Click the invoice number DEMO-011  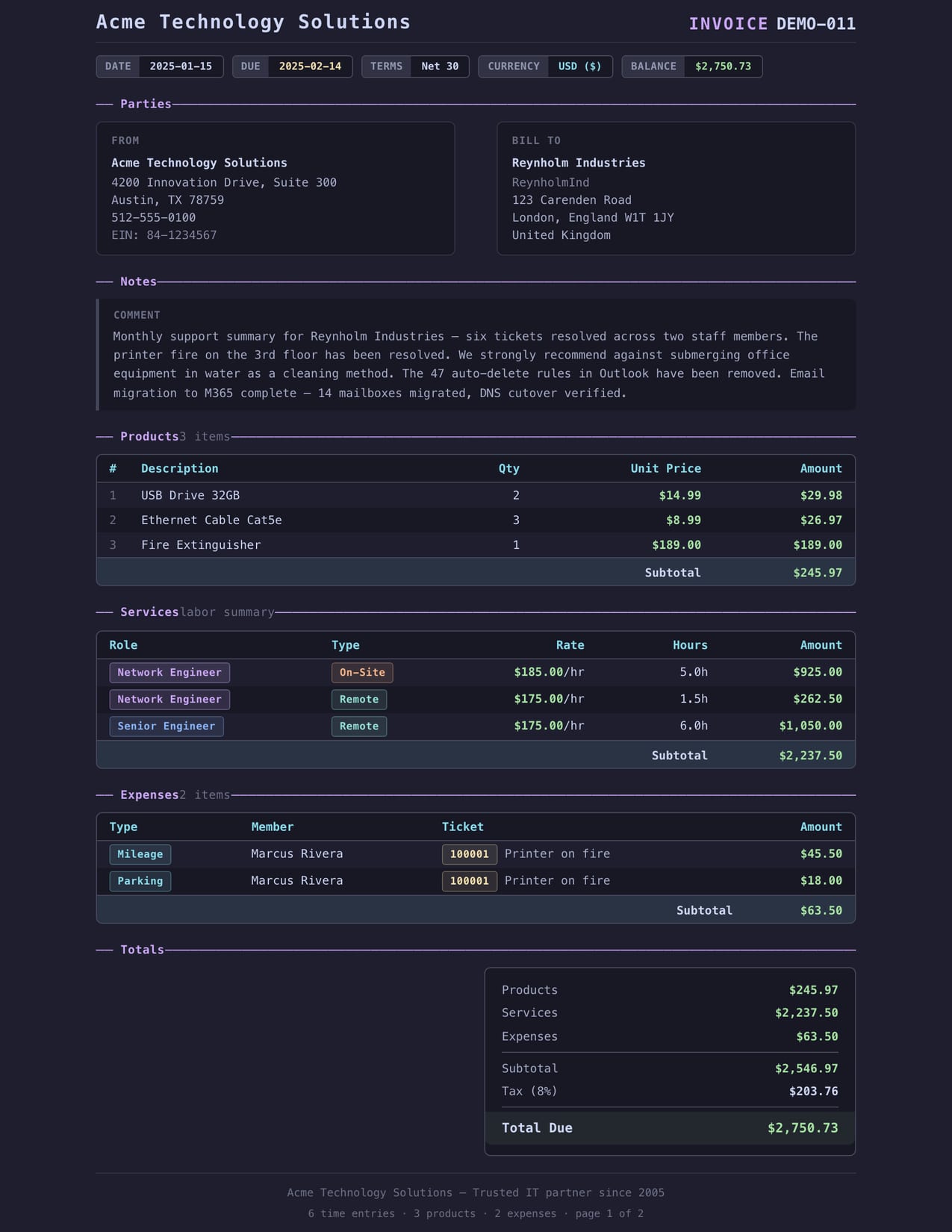(x=815, y=24)
